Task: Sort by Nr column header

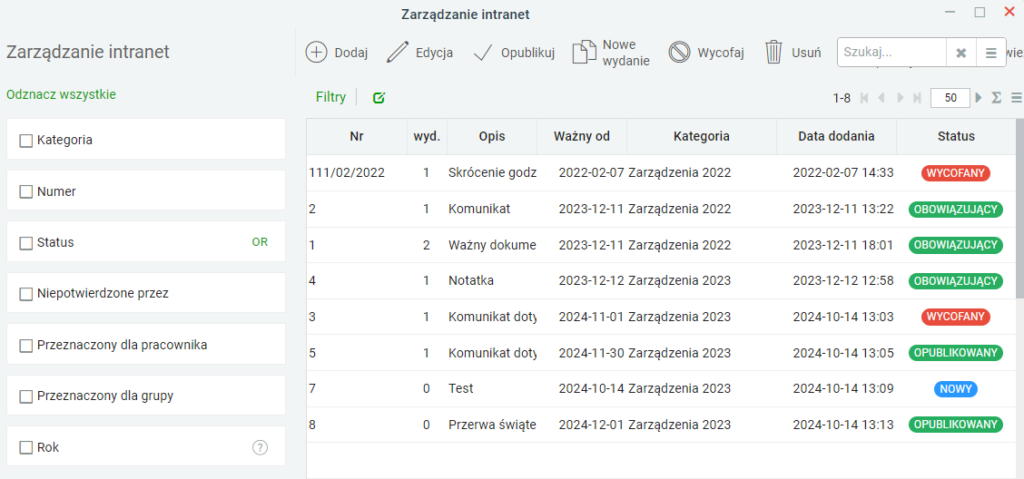Action: tap(357, 137)
